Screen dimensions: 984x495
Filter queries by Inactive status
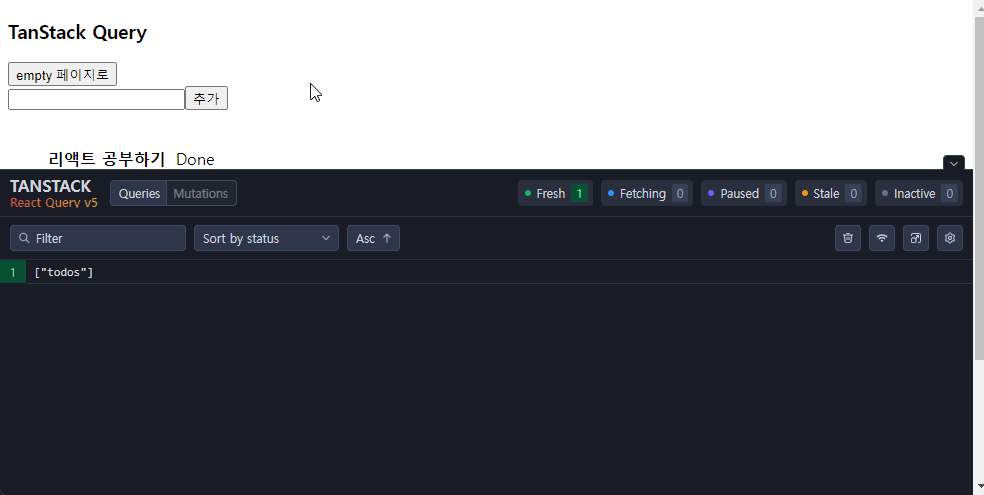[x=919, y=193]
